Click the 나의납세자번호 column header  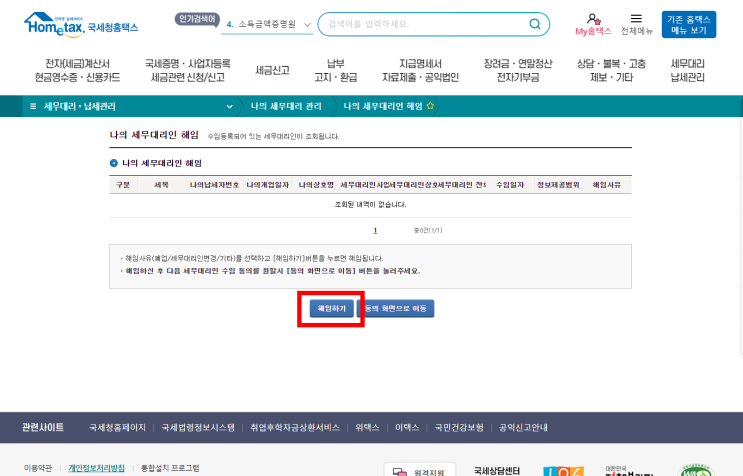point(214,185)
